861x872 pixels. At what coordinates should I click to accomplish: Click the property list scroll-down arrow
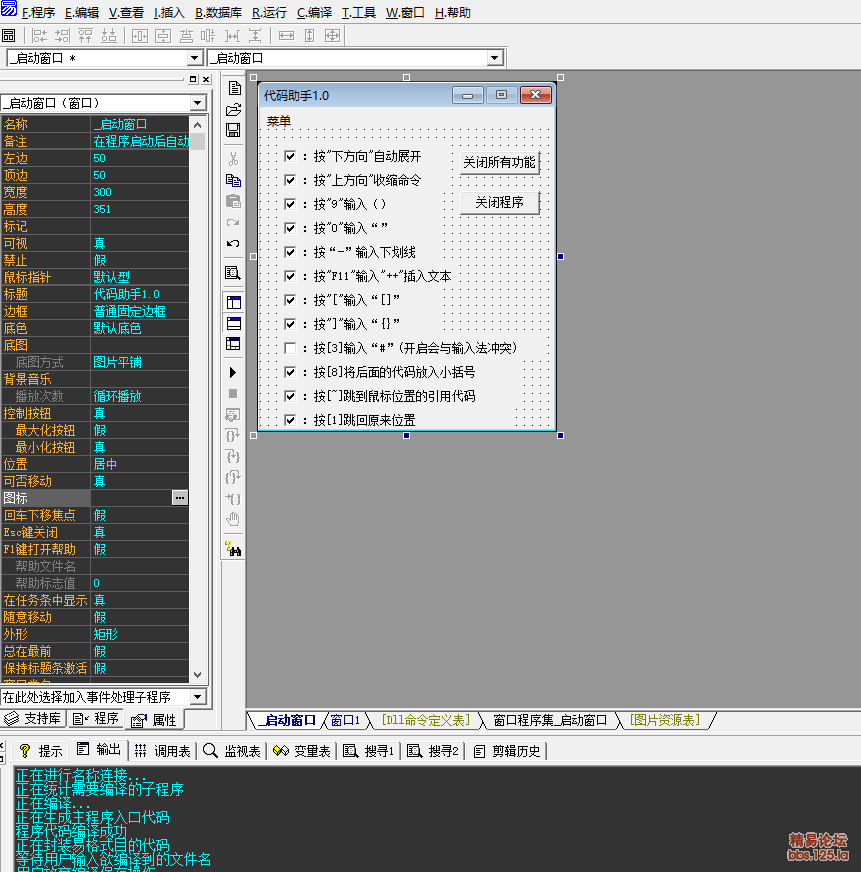pos(197,675)
